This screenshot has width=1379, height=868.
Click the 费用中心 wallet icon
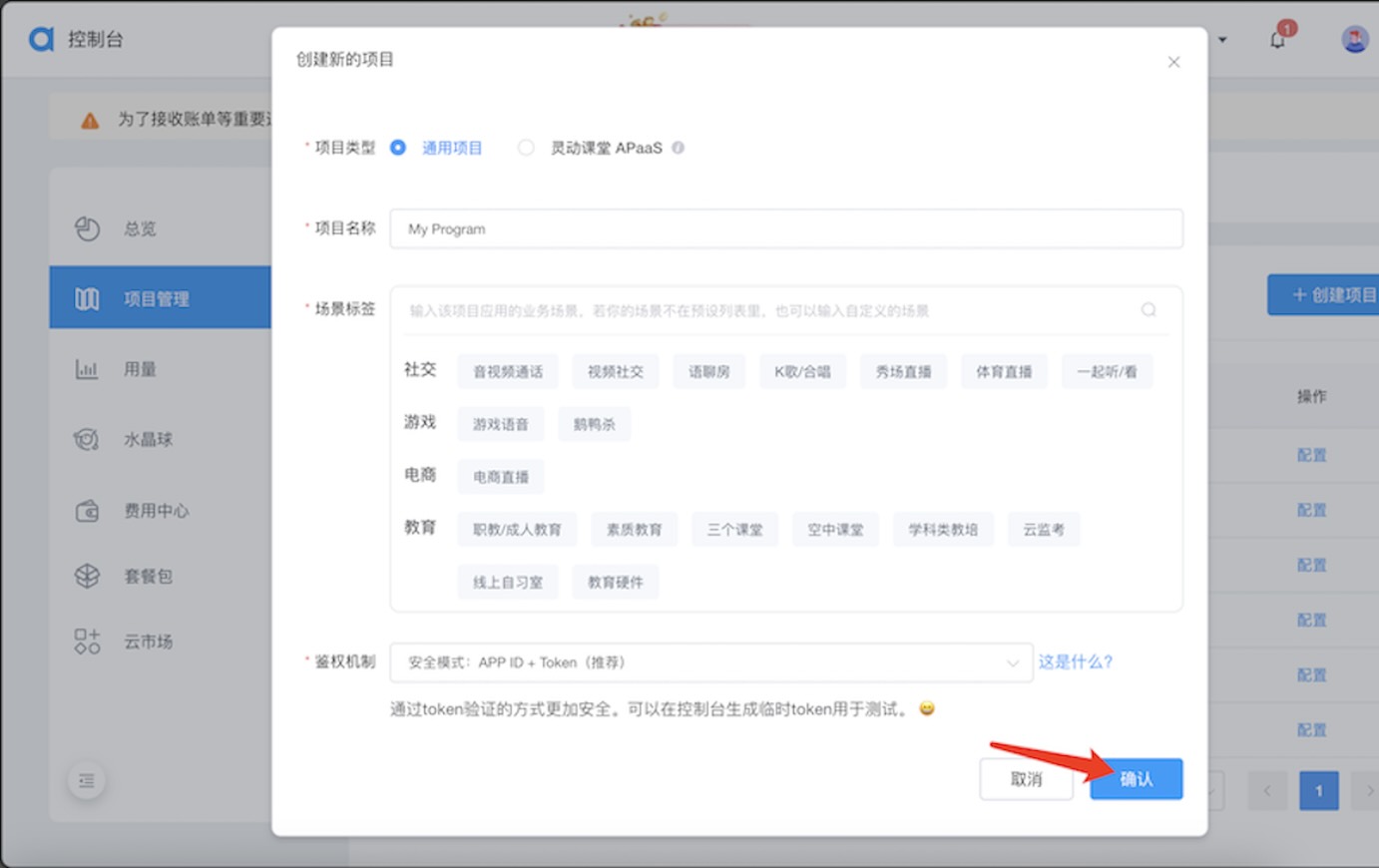87,511
